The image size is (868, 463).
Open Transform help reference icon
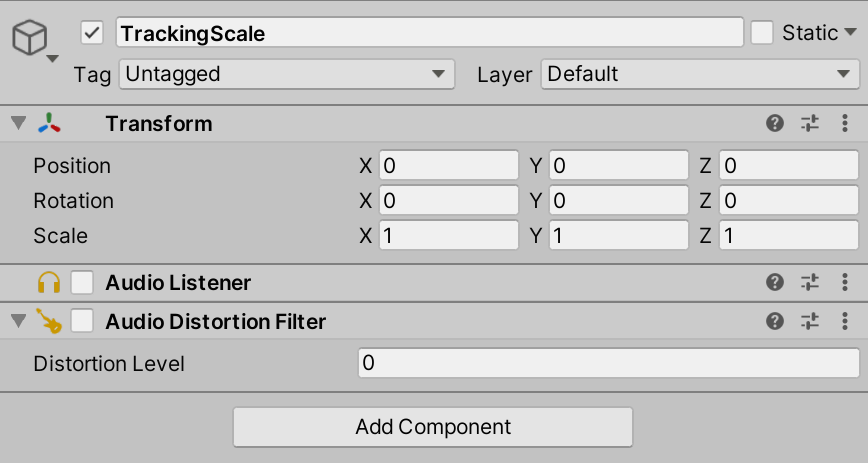click(x=774, y=124)
